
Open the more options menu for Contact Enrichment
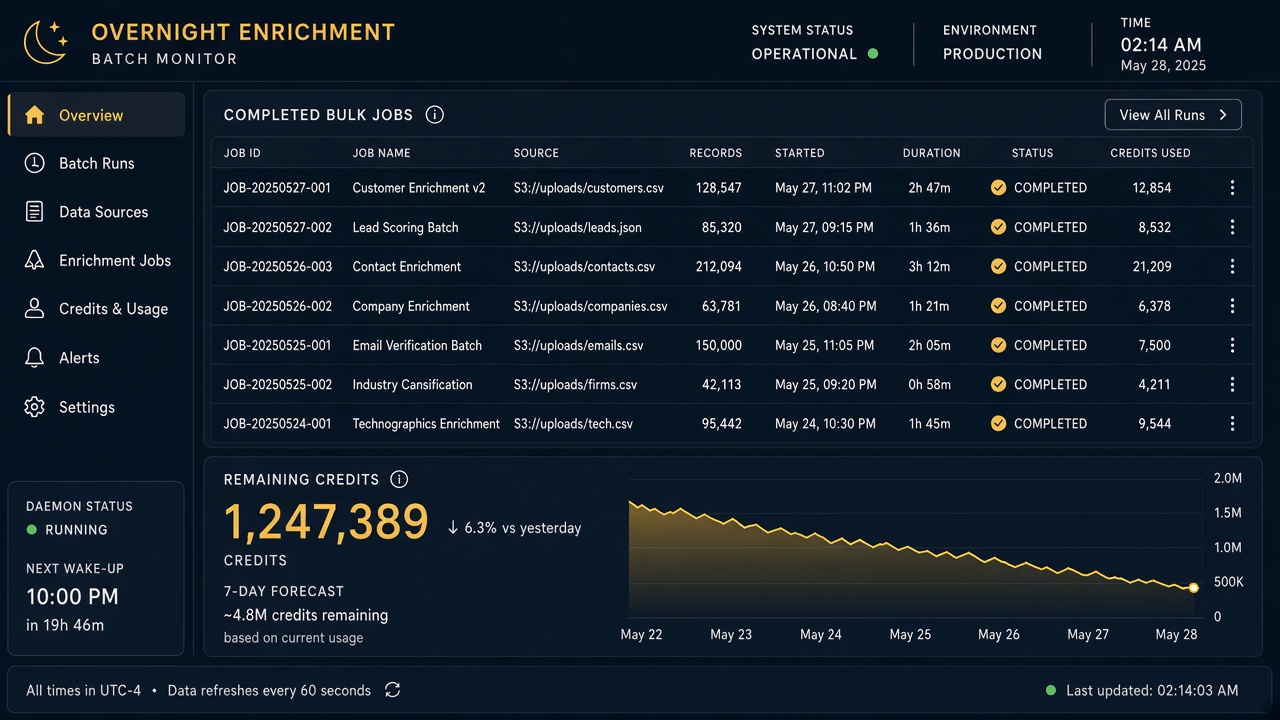pos(1232,266)
